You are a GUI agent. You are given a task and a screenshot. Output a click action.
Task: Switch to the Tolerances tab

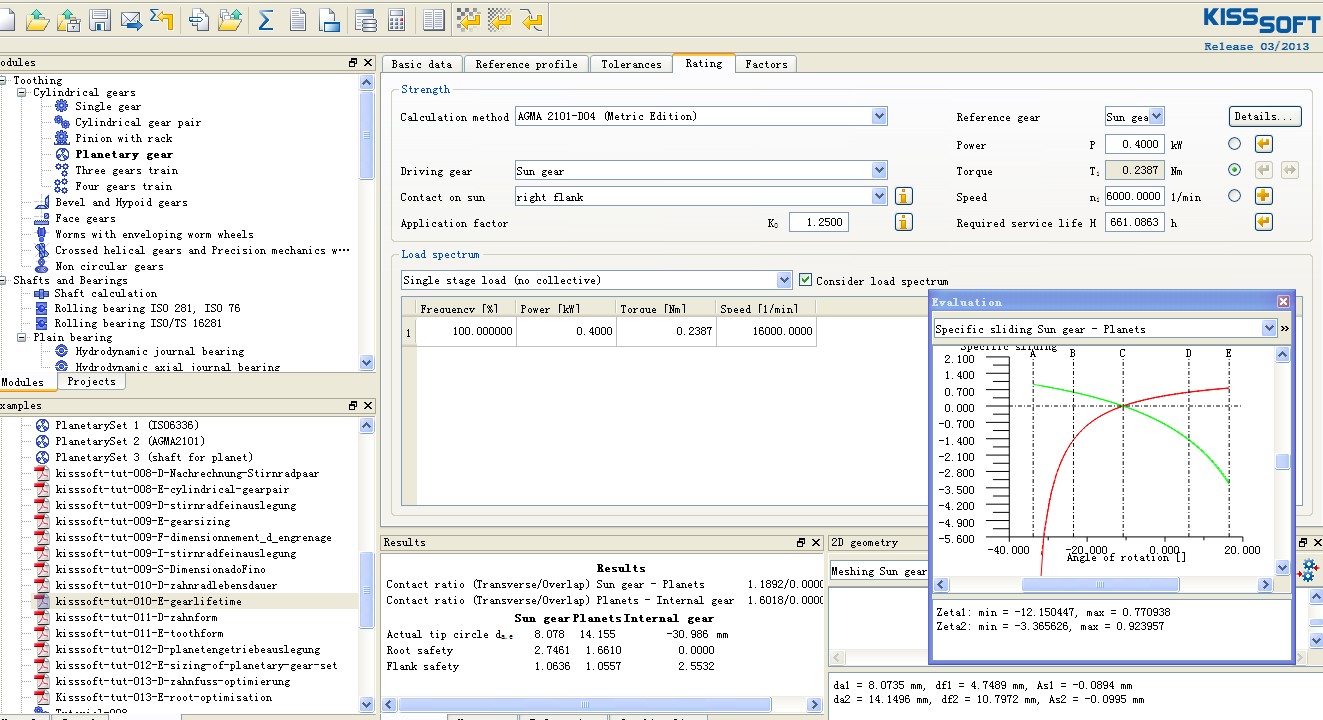click(x=631, y=64)
